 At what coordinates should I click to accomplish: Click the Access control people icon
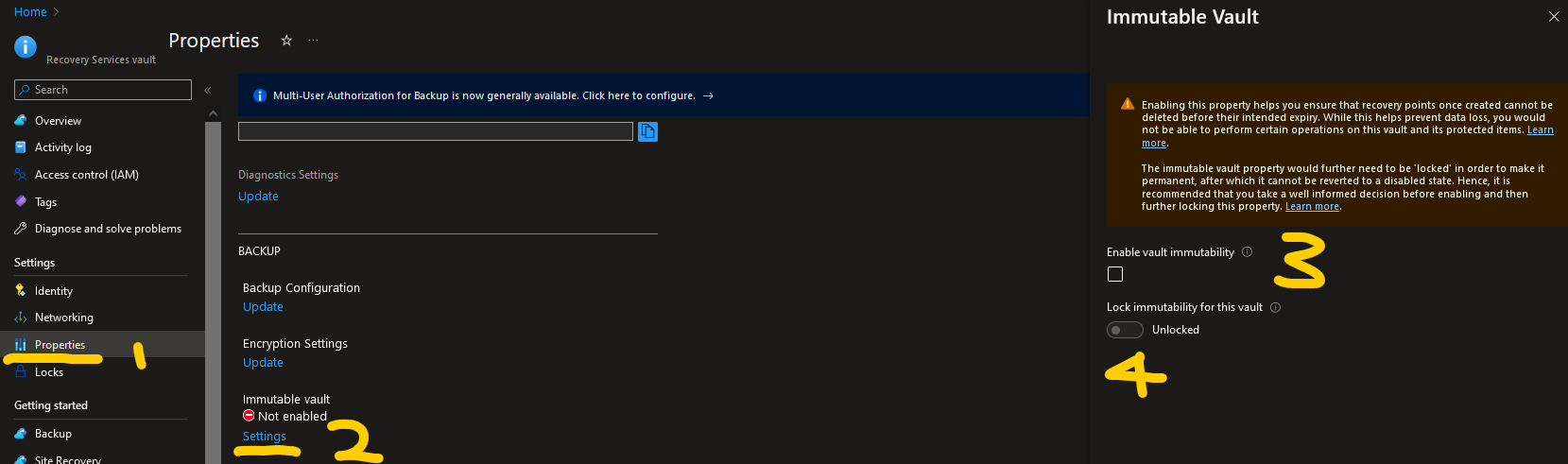[21, 175]
